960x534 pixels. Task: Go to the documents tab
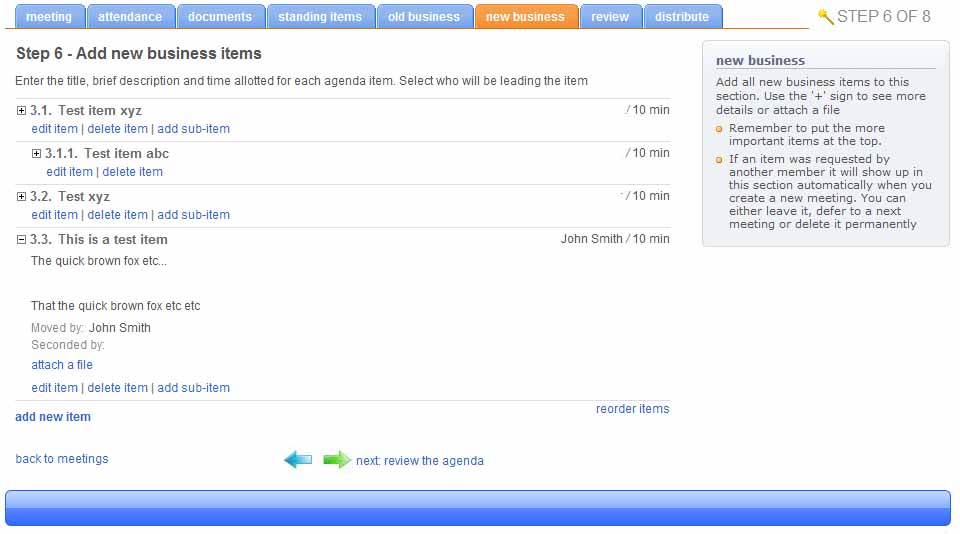[x=220, y=17]
